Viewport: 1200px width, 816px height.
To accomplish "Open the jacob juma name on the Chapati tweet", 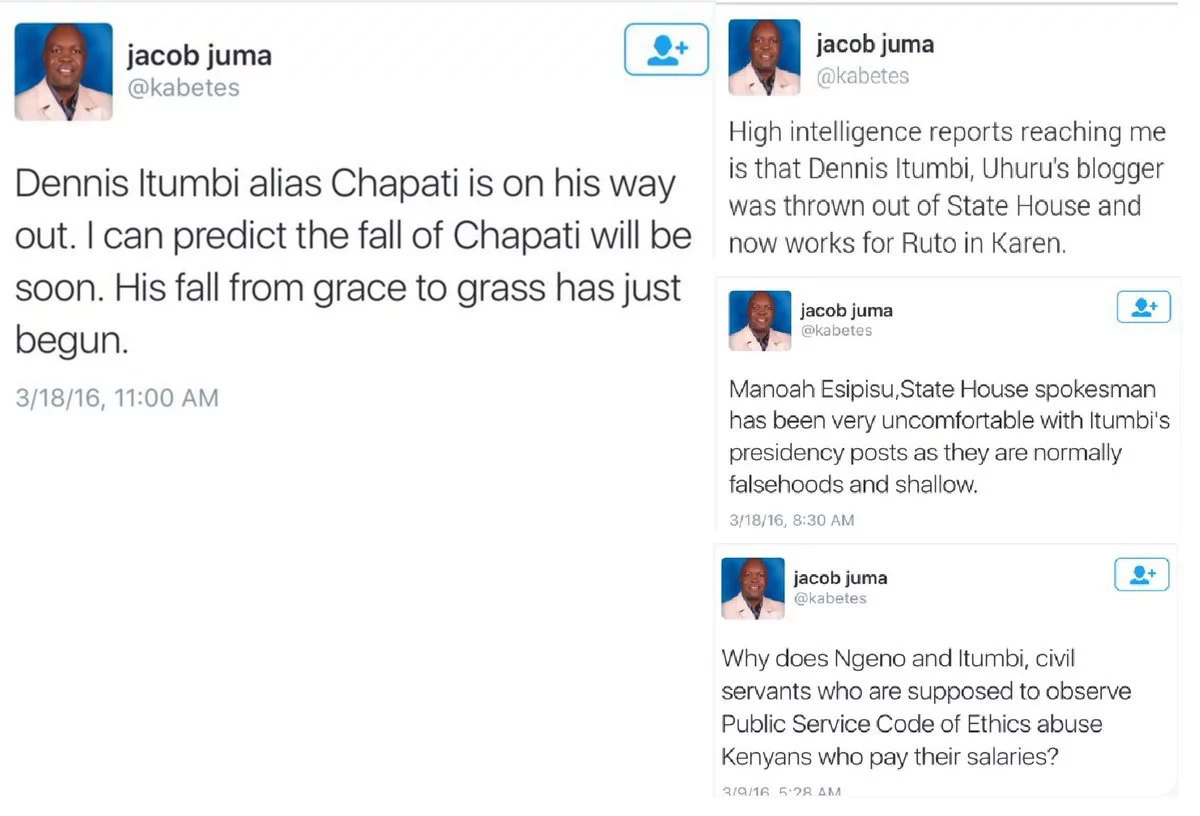I will tap(199, 54).
